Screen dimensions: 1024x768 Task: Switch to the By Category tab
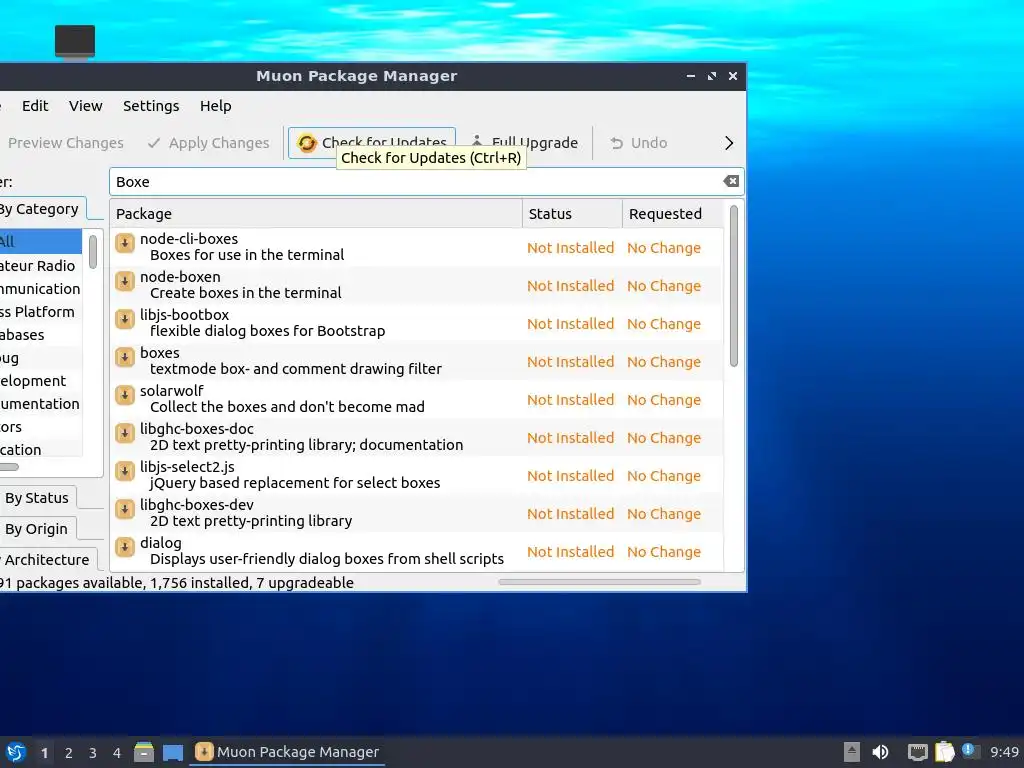coord(40,209)
